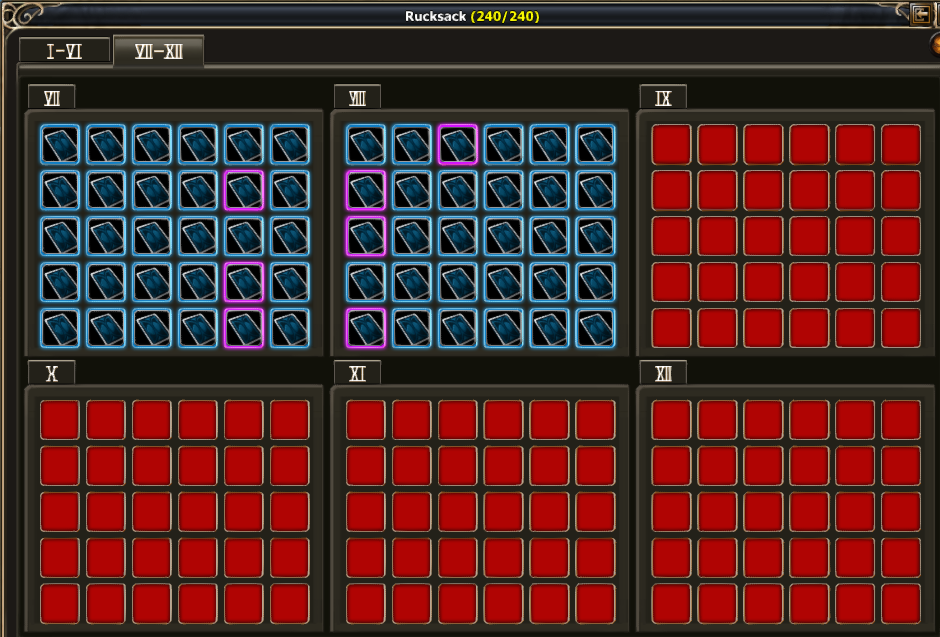Click the top-right card item in bag VIII
The height and width of the screenshot is (637, 940).
point(596,144)
